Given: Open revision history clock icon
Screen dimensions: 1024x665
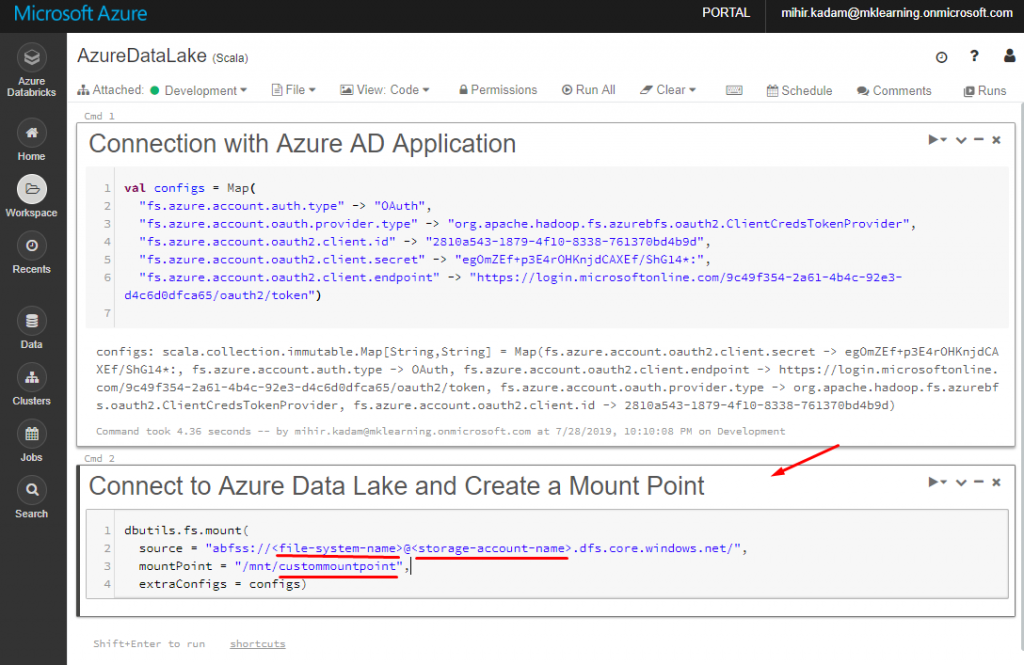Looking at the screenshot, I should pyautogui.click(x=941, y=57).
